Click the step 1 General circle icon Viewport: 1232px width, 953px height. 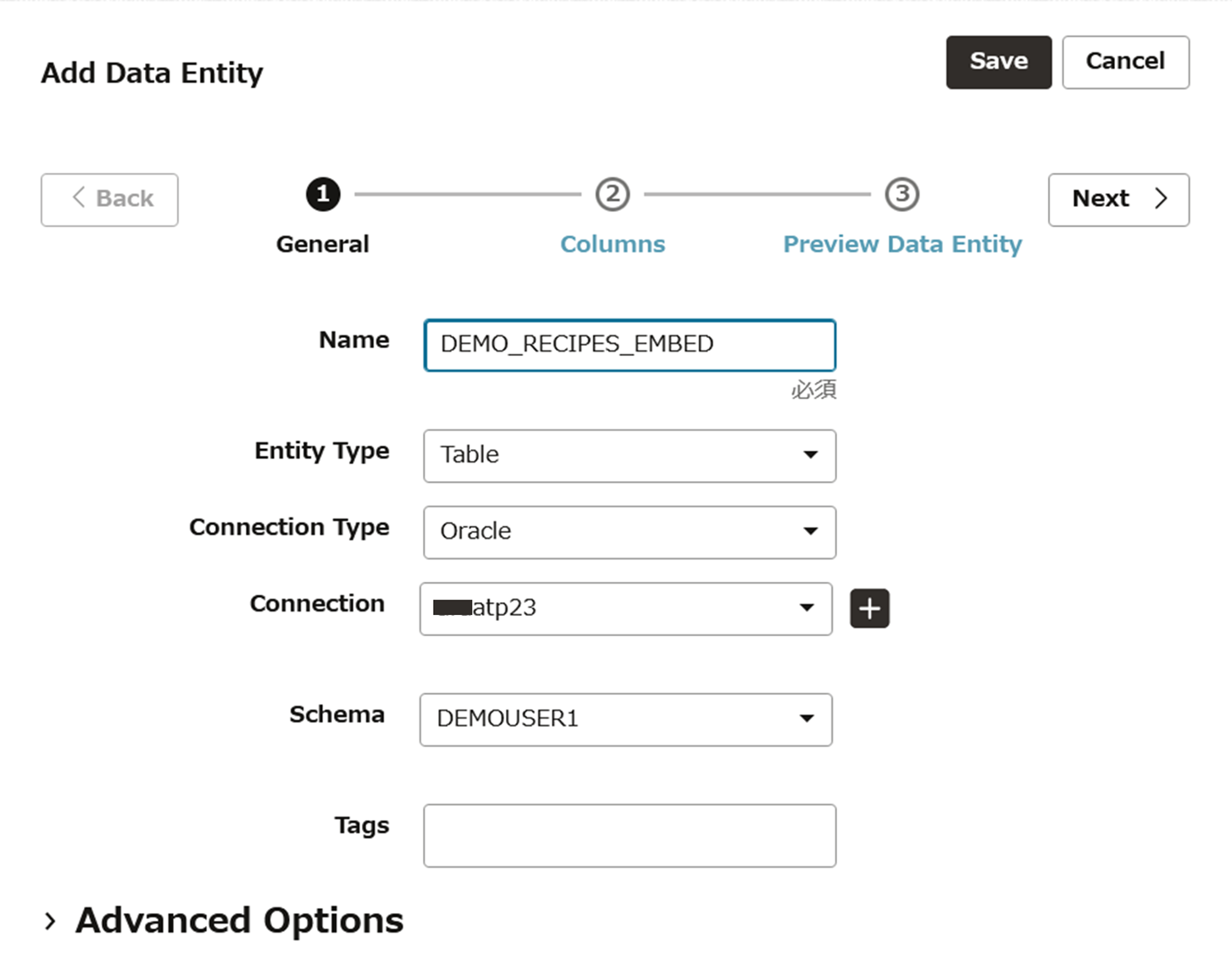323,194
